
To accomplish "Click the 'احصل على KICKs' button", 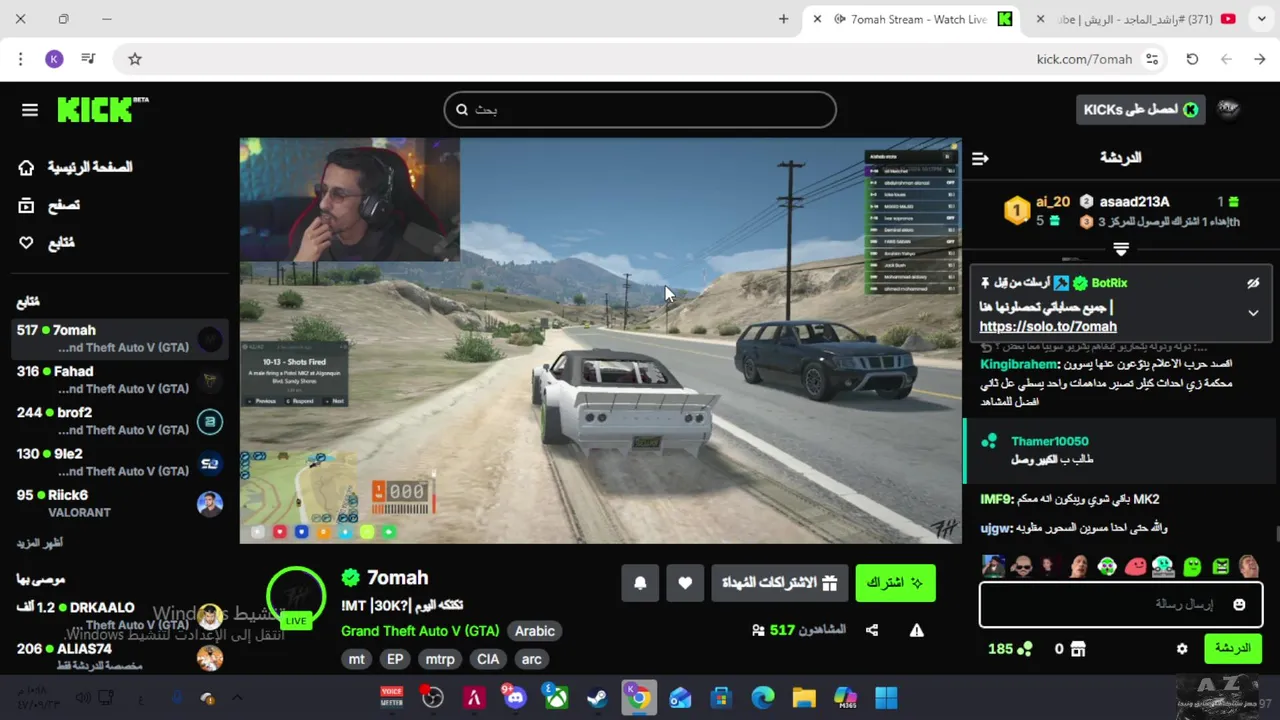I will coord(1141,110).
